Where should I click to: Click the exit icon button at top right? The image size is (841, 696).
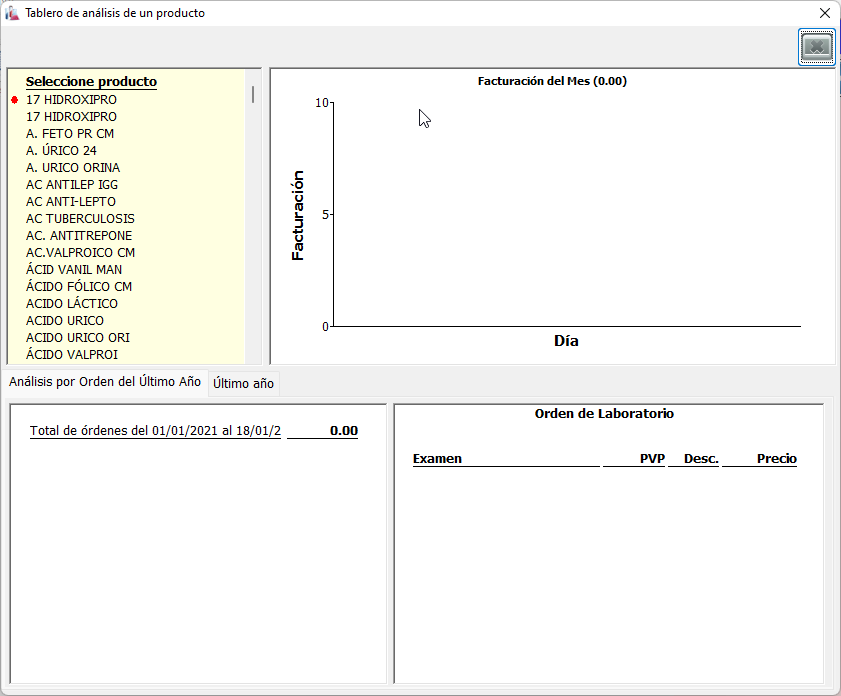click(x=816, y=47)
